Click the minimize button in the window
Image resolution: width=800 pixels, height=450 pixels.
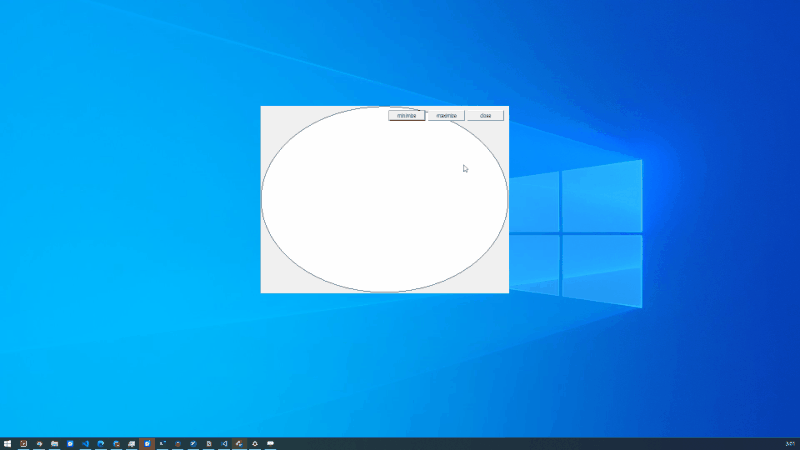tap(406, 116)
